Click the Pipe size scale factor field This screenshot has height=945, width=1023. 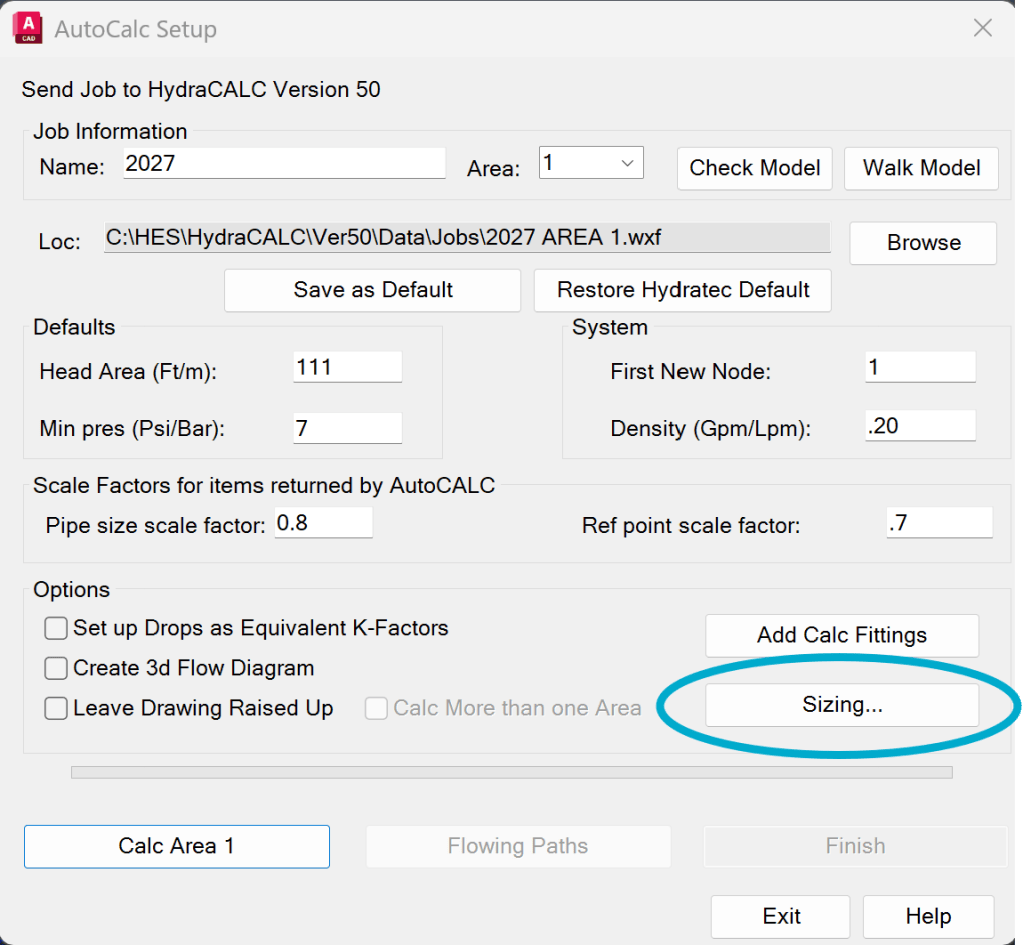(324, 523)
